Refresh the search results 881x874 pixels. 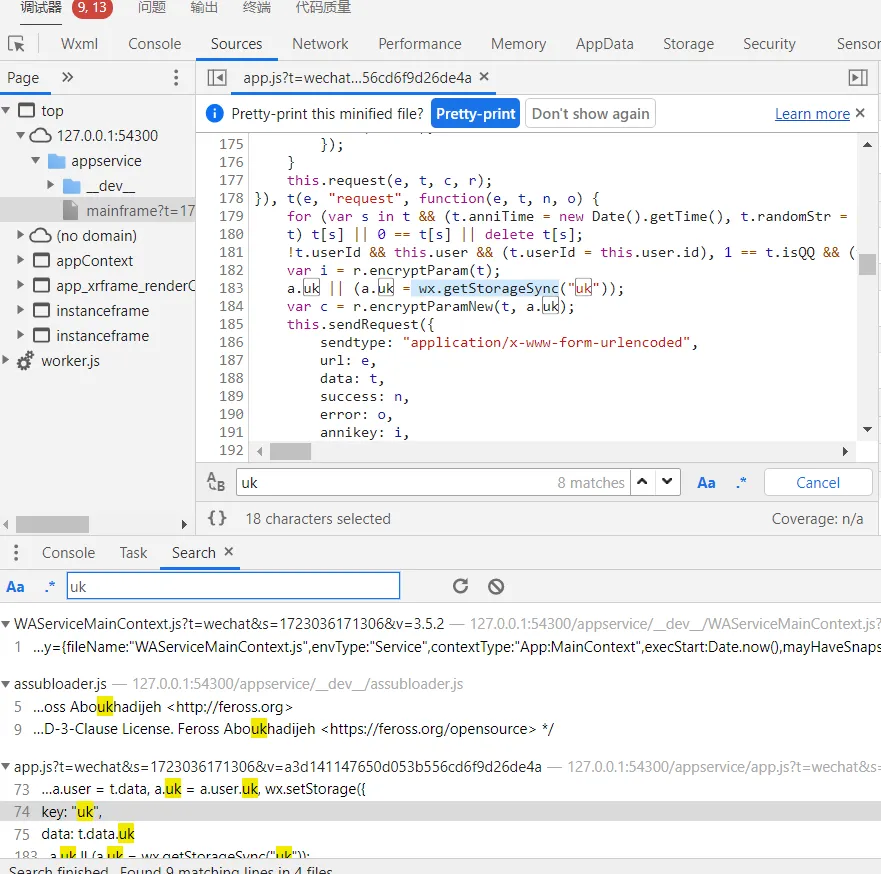(x=461, y=586)
